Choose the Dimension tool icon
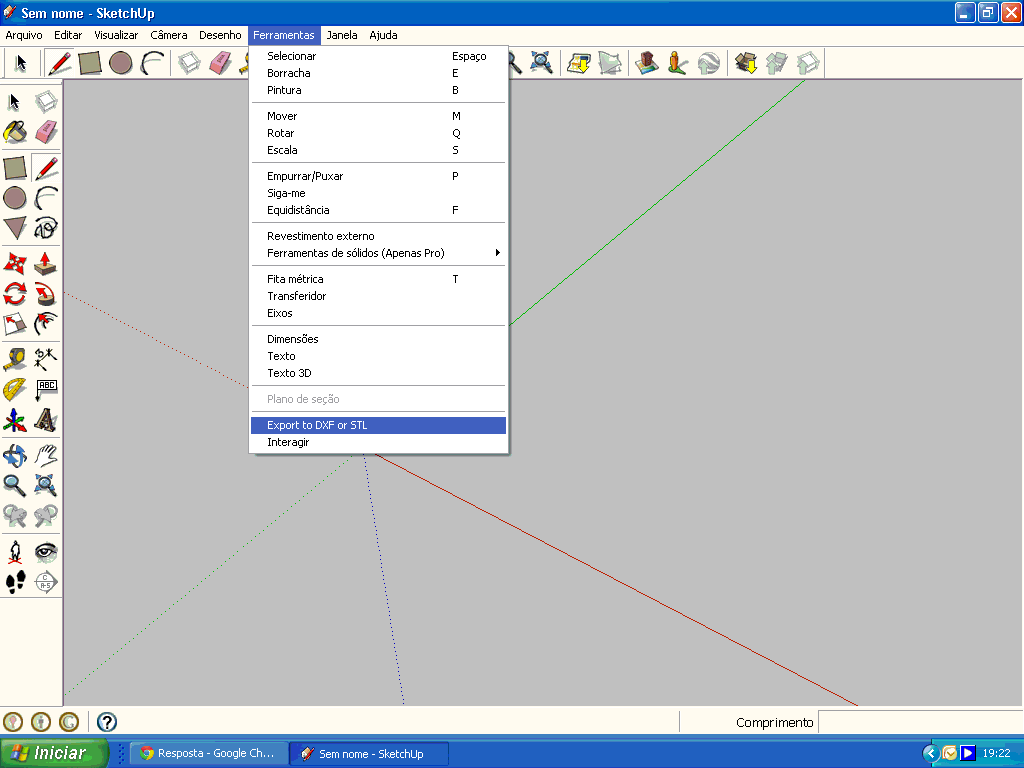 tap(46, 359)
